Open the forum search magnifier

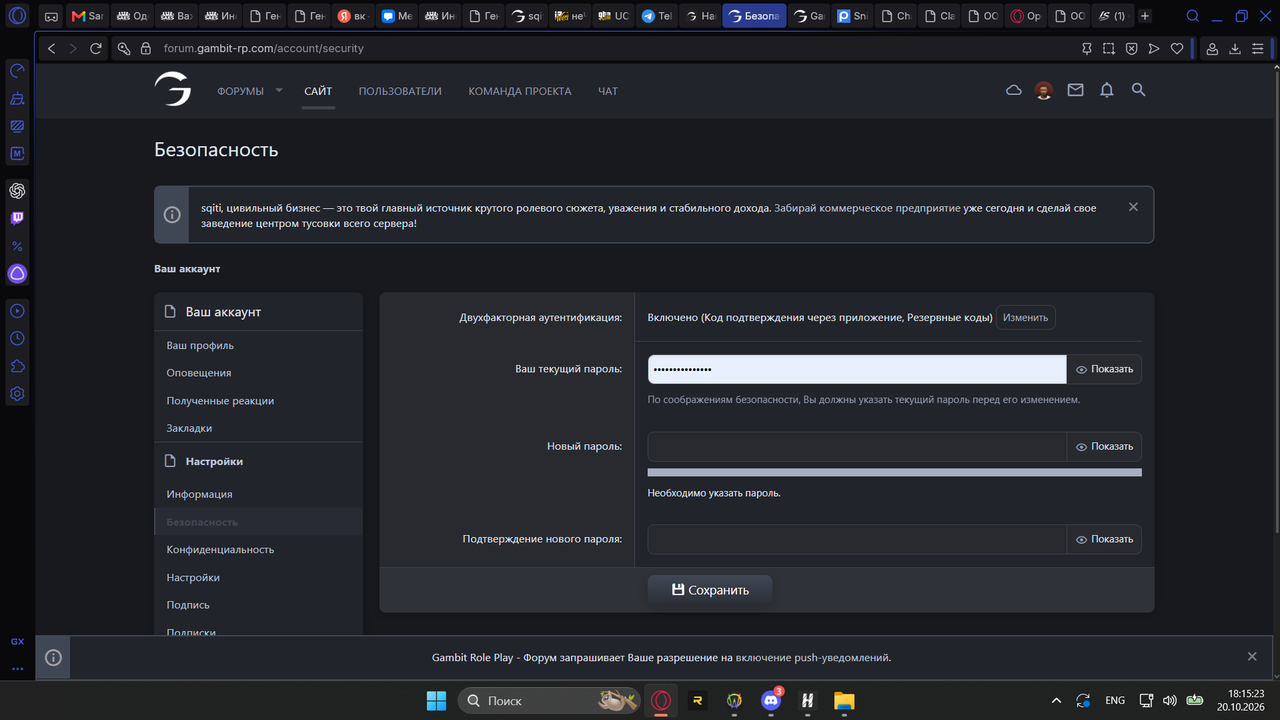coord(1138,90)
